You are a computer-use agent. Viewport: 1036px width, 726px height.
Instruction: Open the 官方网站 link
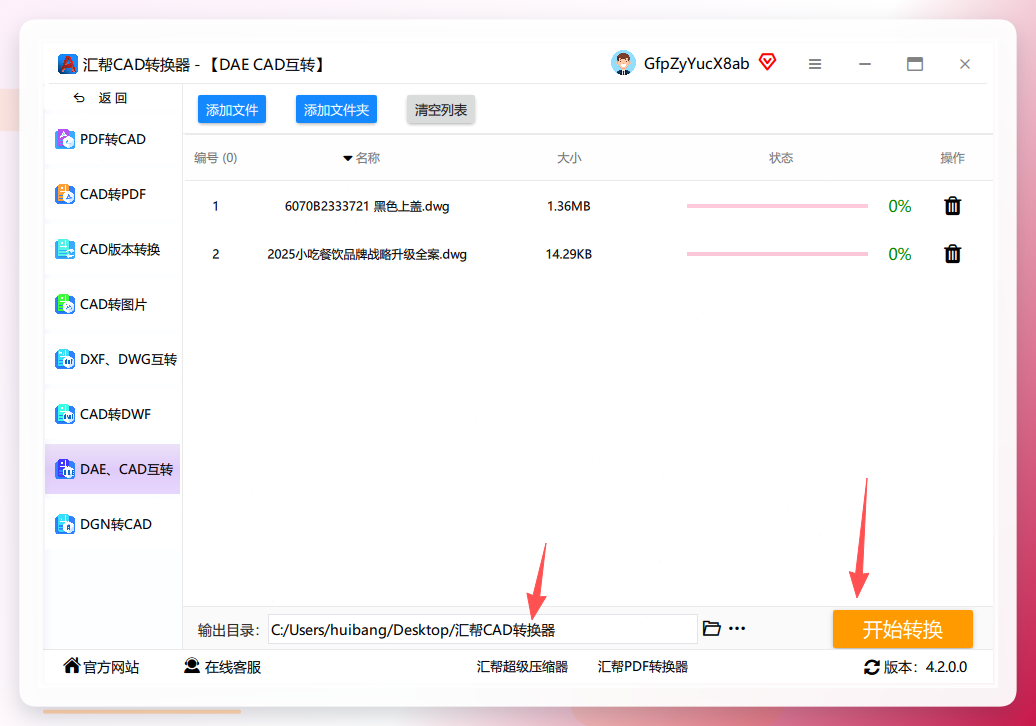point(111,667)
